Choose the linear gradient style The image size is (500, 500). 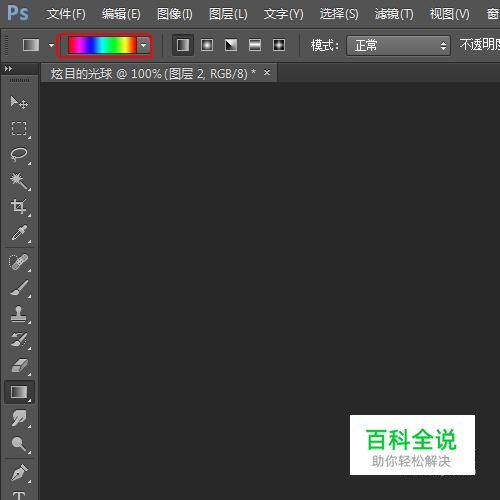pyautogui.click(x=183, y=45)
